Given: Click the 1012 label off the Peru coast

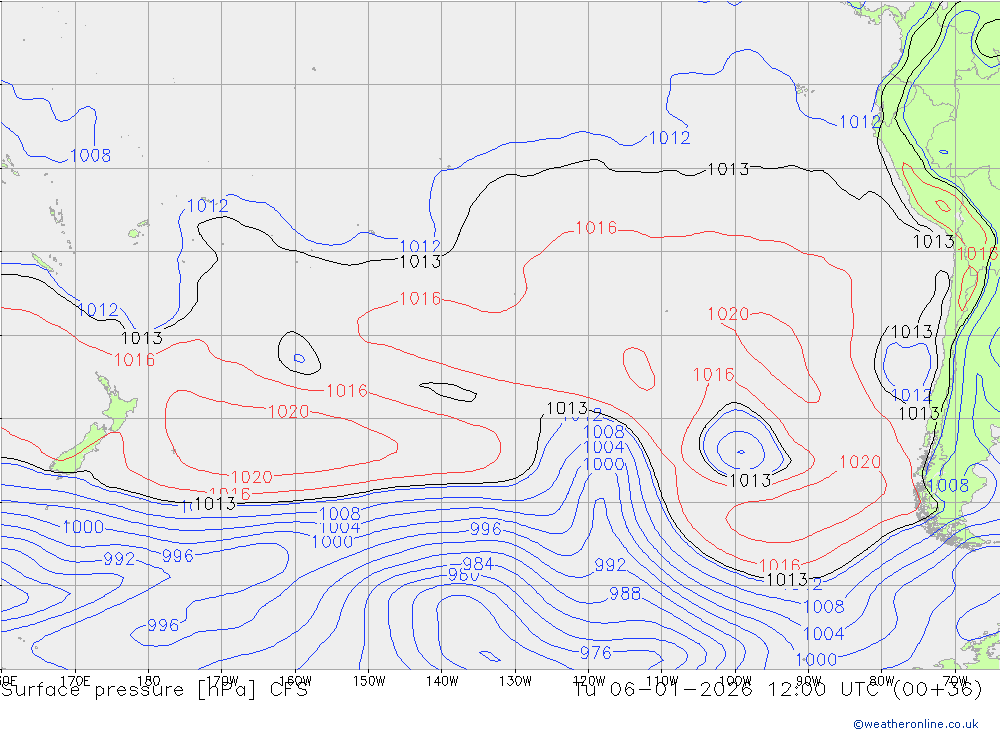Looking at the screenshot, I should pyautogui.click(x=860, y=122).
